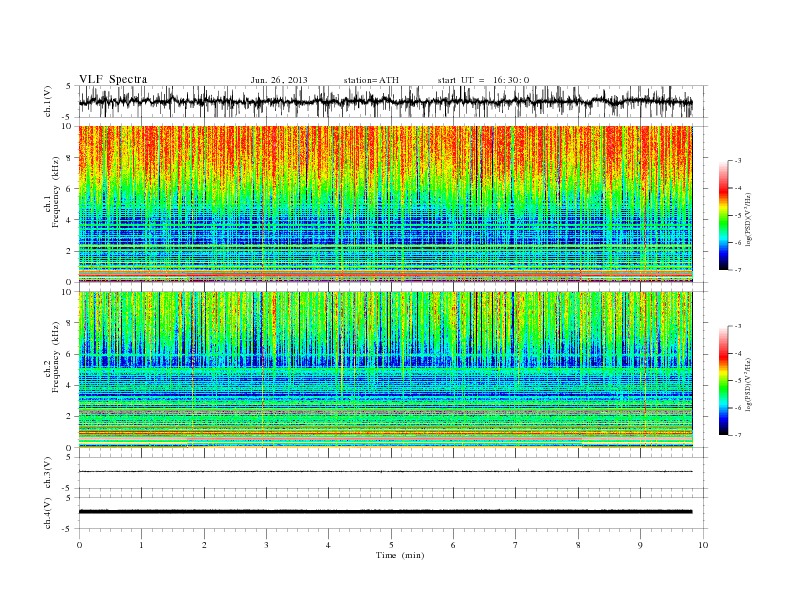The height and width of the screenshot is (612, 792).
Task: Click the color bar beside the ch.1 spectrogram
Action: (723, 216)
